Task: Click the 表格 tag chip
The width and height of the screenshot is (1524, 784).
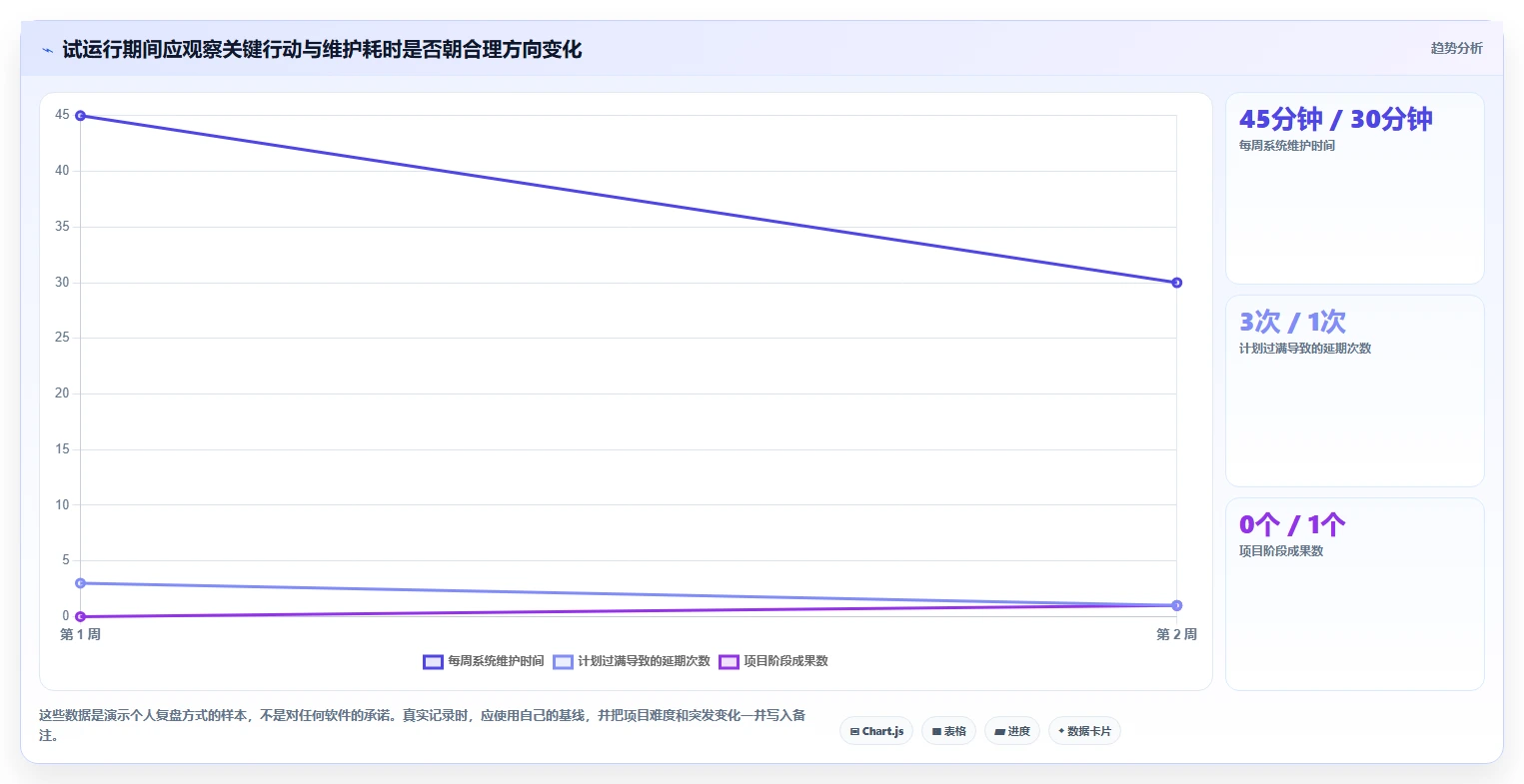Action: click(x=948, y=731)
